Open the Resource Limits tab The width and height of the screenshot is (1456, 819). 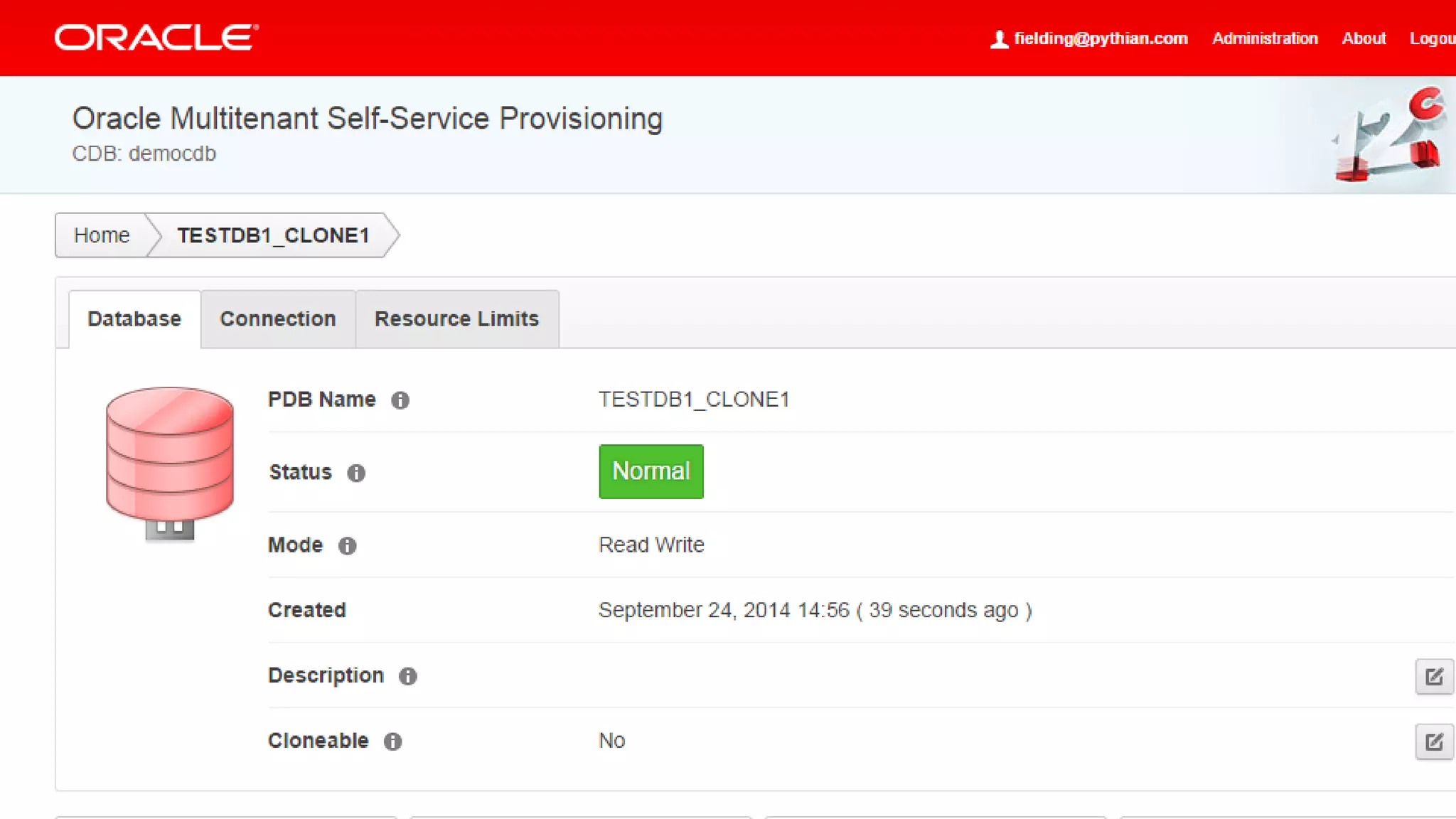pyautogui.click(x=456, y=319)
